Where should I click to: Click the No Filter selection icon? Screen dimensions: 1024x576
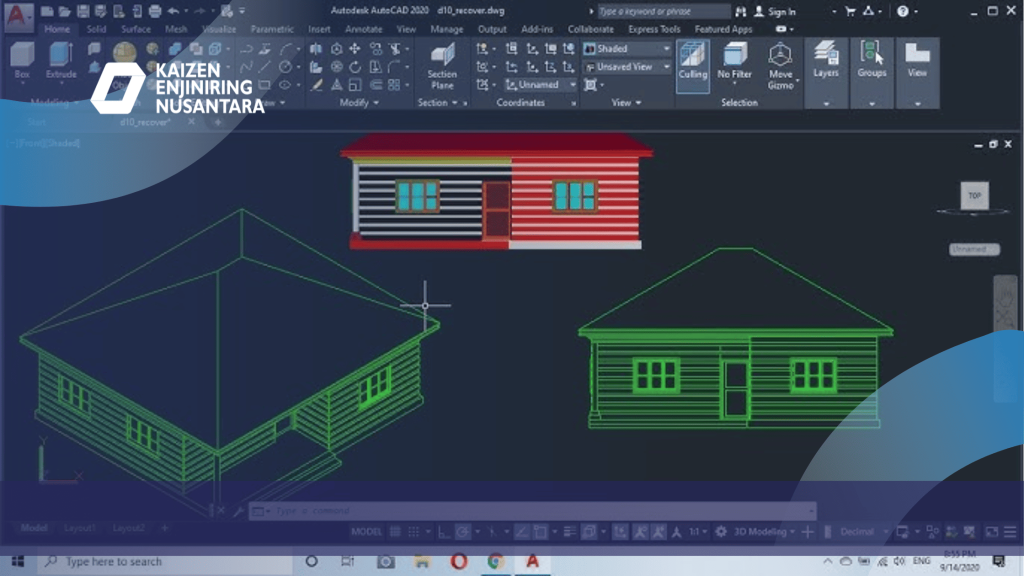pyautogui.click(x=735, y=63)
